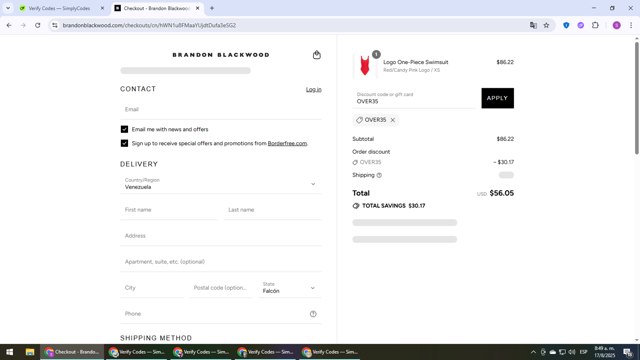
Task: Reload the checkout page
Action: pos(38,25)
